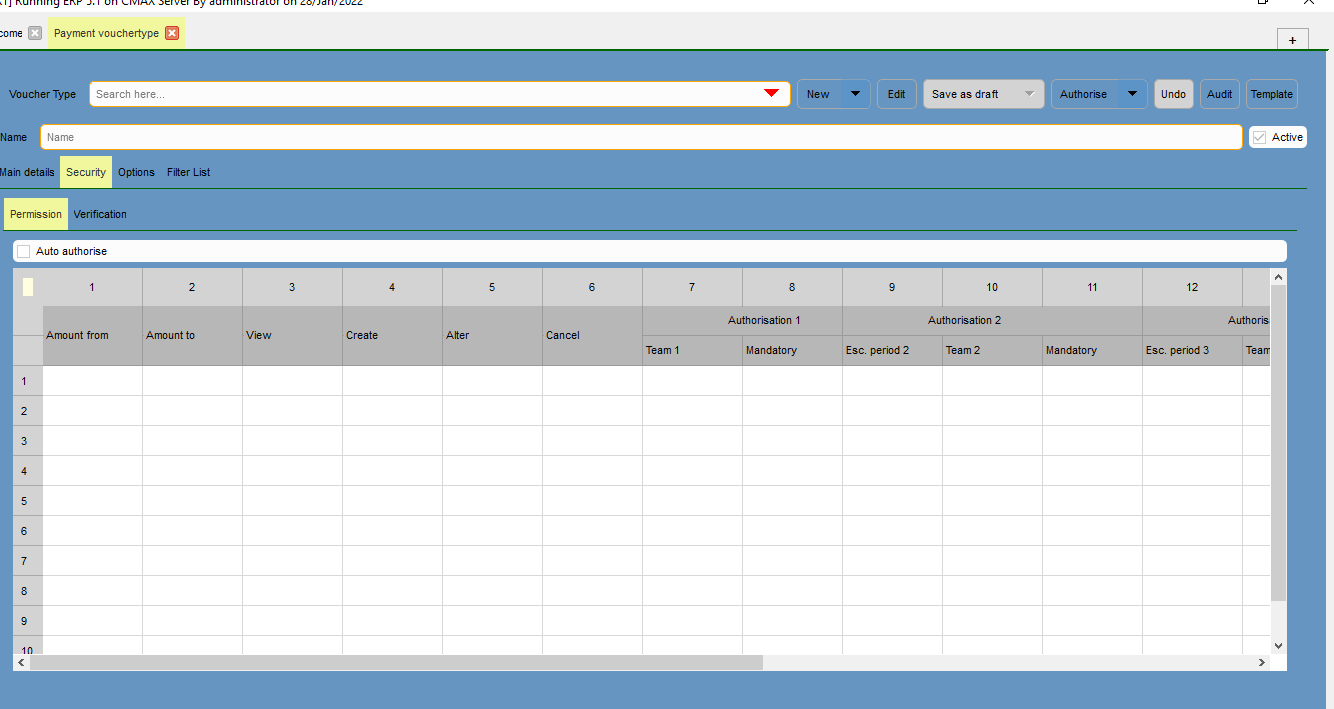Click the Alter column header

coord(492,335)
